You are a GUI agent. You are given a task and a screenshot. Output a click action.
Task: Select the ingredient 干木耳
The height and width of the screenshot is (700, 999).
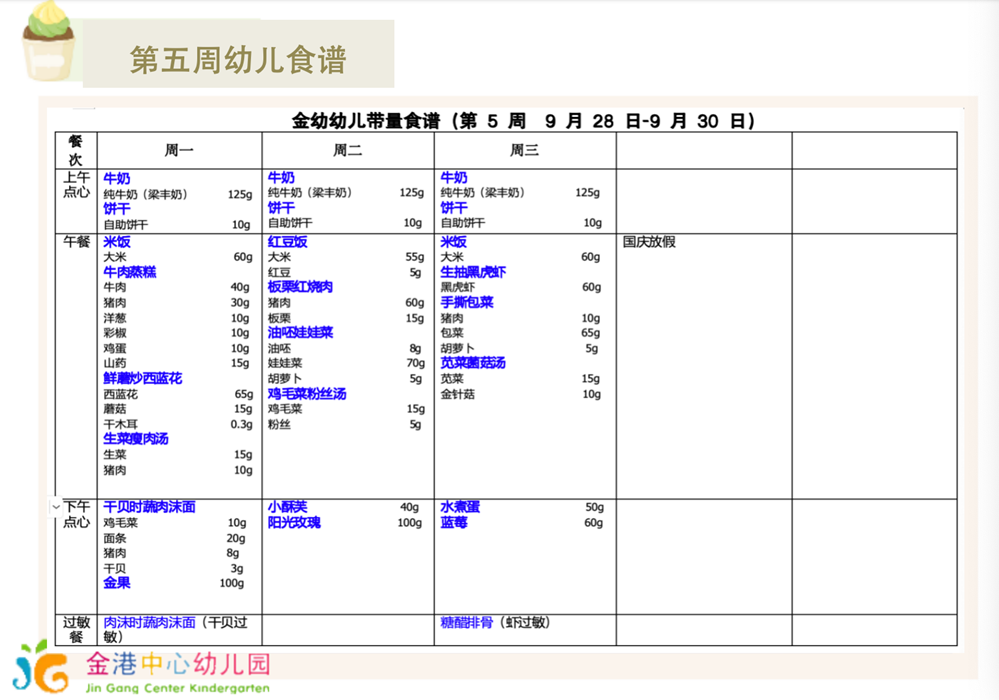pyautogui.click(x=120, y=424)
